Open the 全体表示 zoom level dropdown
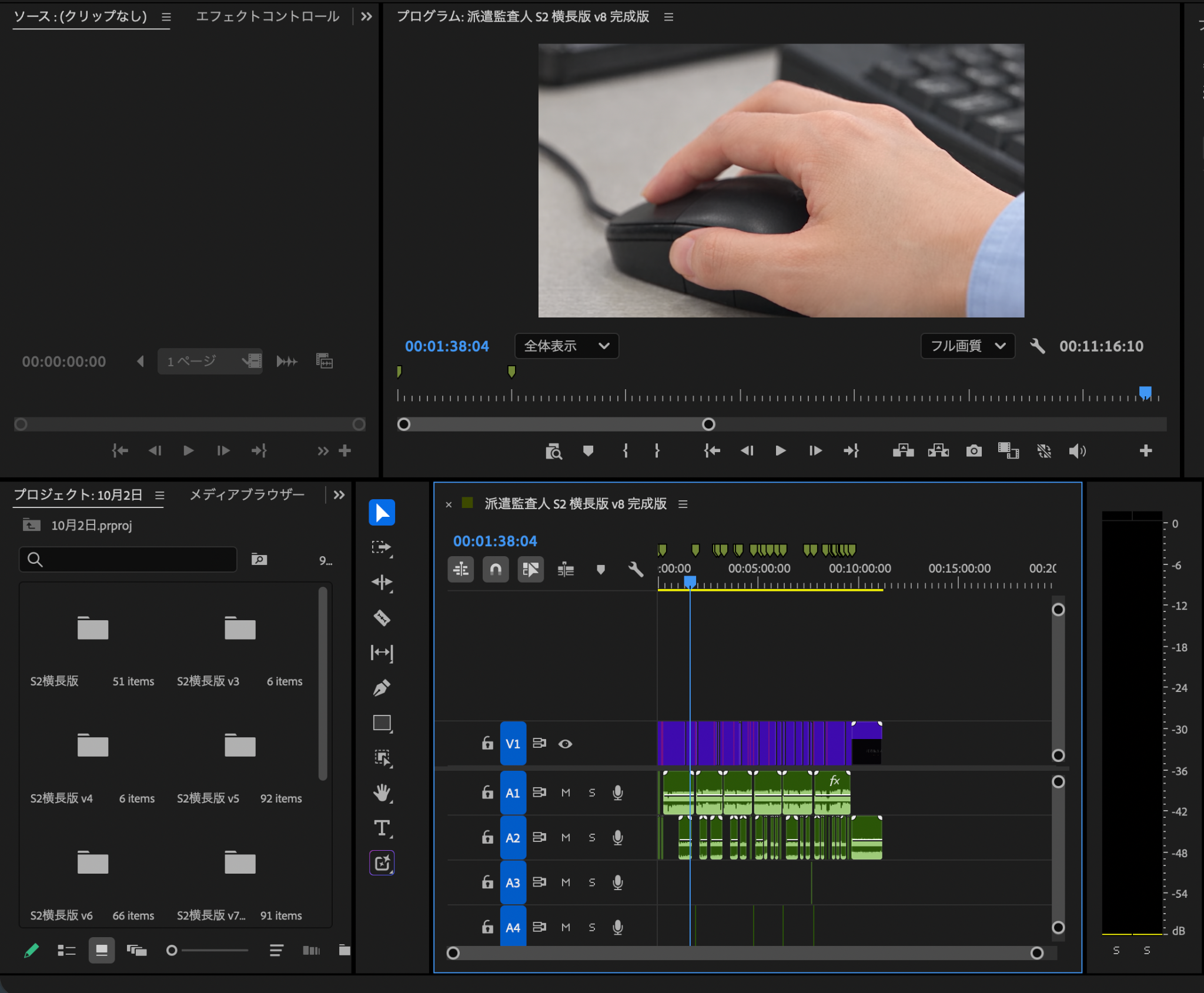Image resolution: width=1204 pixels, height=993 pixels. 567,346
